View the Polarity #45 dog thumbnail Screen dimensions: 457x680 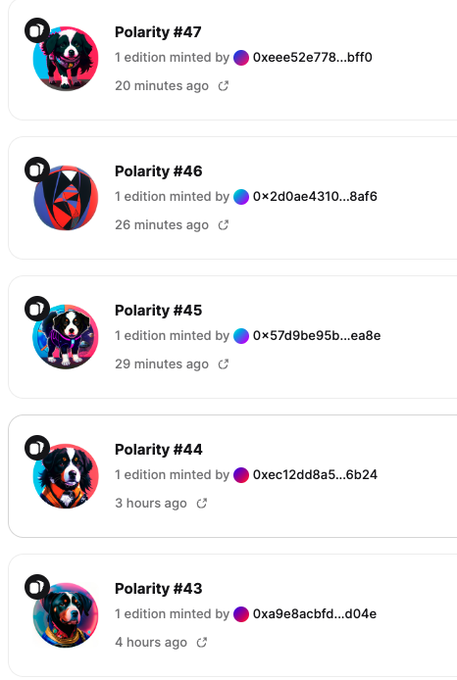pos(66,337)
